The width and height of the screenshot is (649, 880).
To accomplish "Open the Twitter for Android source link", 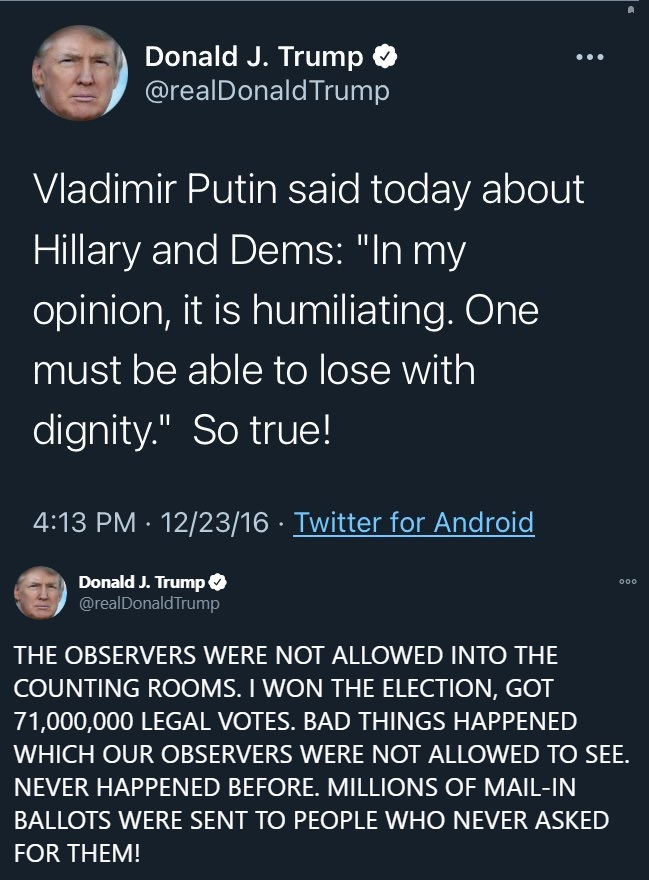I will [x=414, y=522].
